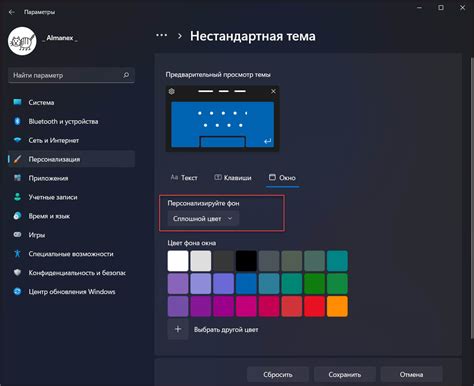Open Центр обновления Windows via its icon
Viewport: 474px width, 386px height.
(17, 292)
